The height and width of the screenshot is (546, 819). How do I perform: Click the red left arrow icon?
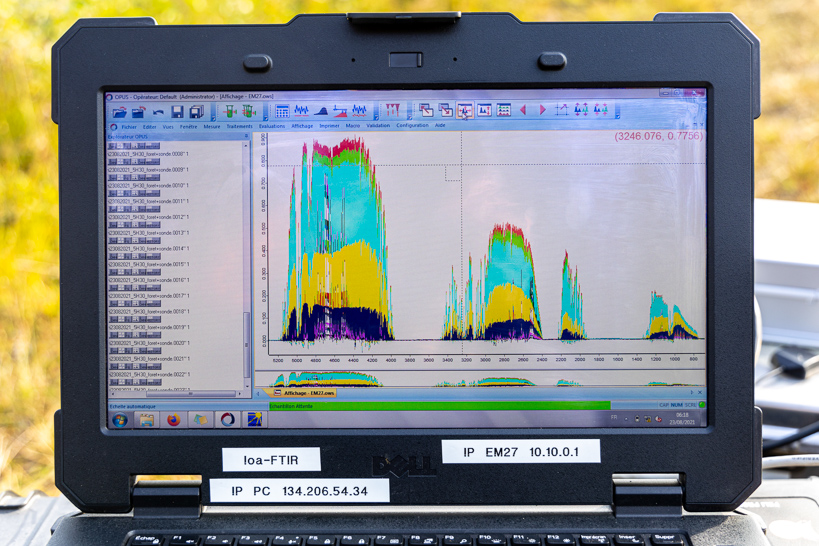tap(523, 110)
